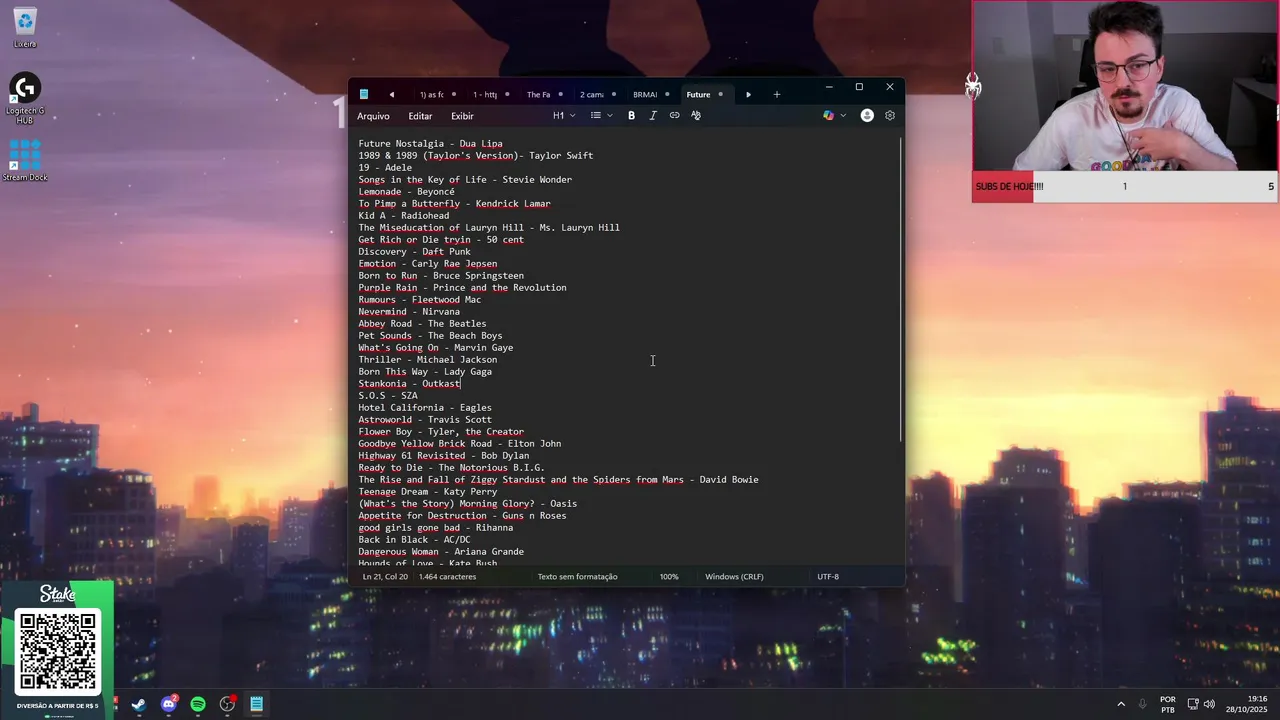Toggle italic formatting

coord(653,116)
